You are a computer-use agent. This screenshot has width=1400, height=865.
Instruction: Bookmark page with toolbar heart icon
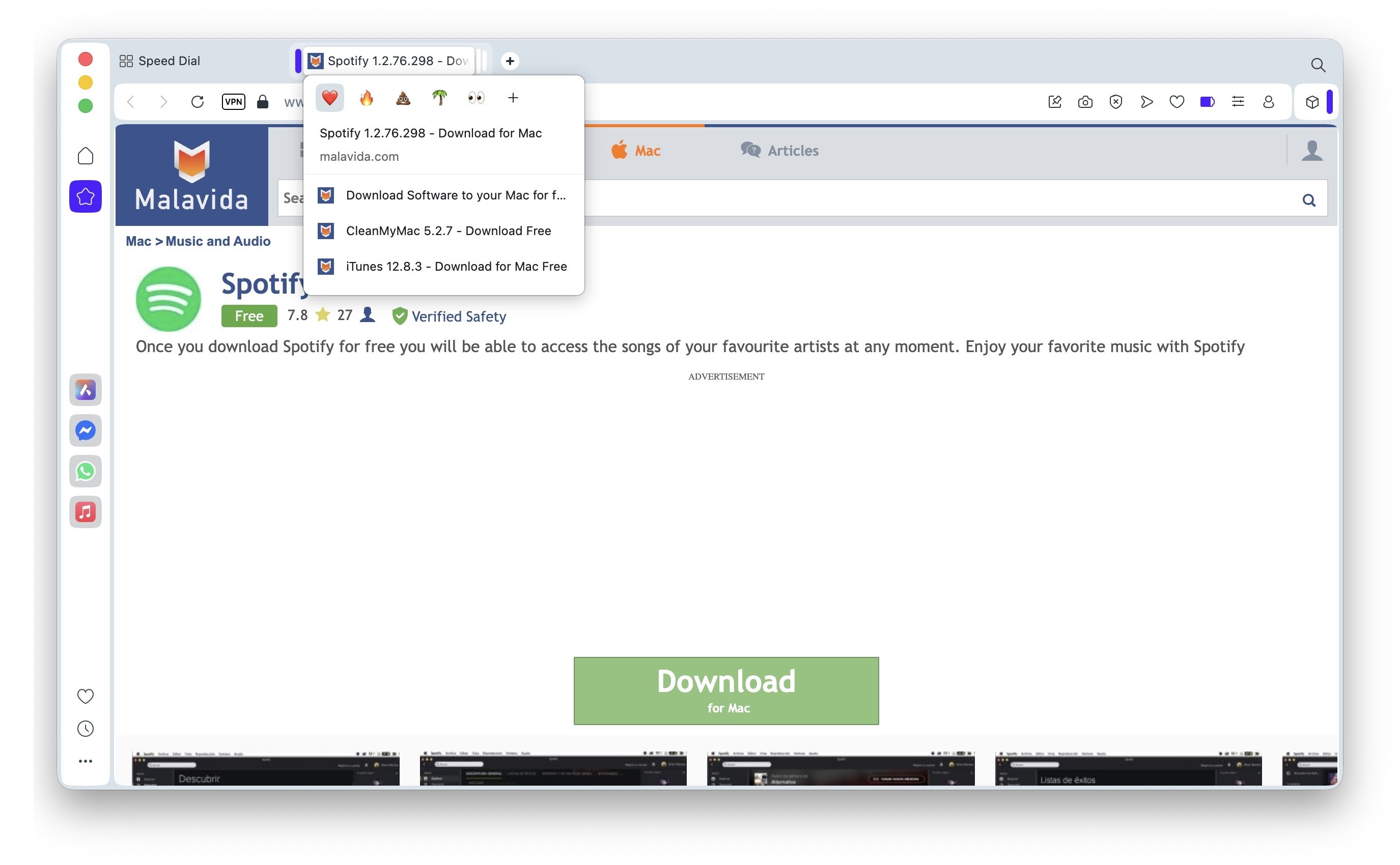coord(1176,102)
